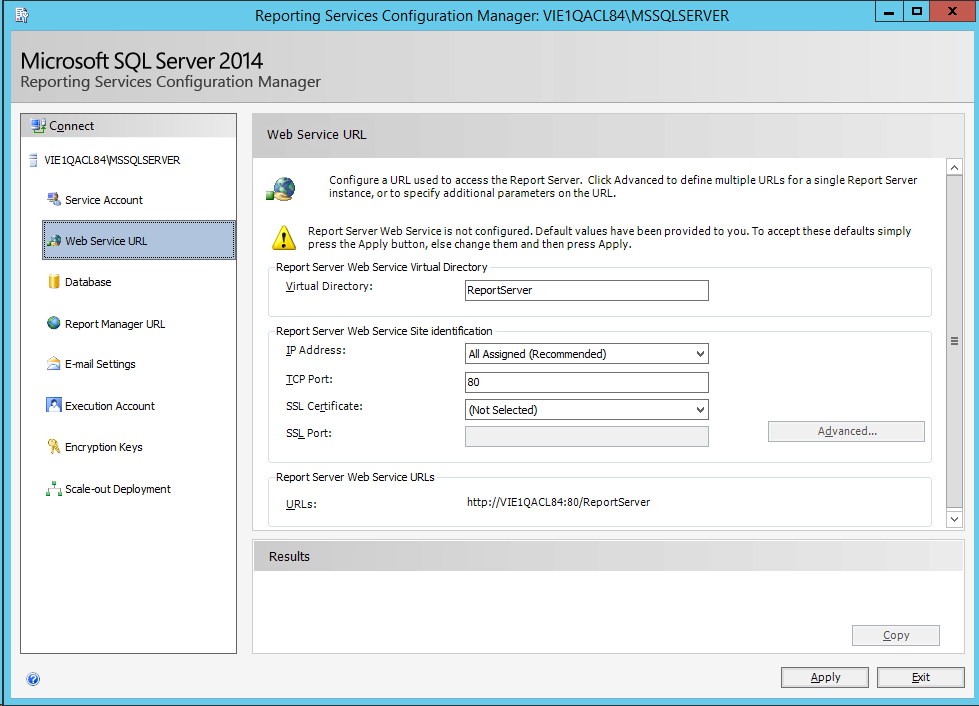Open the Database section icon
The image size is (979, 706).
[x=54, y=282]
